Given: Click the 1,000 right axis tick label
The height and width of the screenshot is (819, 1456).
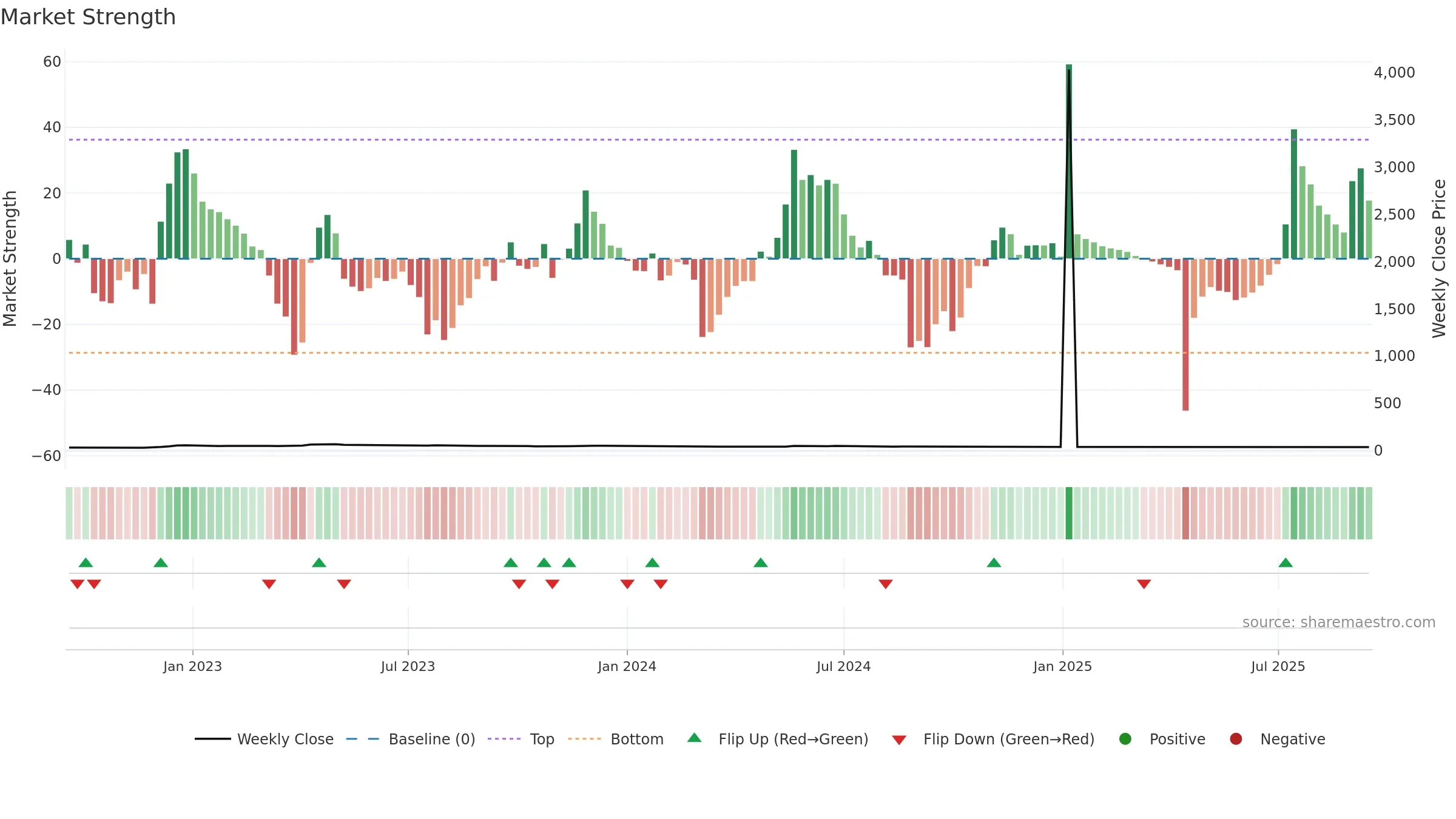Looking at the screenshot, I should [x=1394, y=356].
